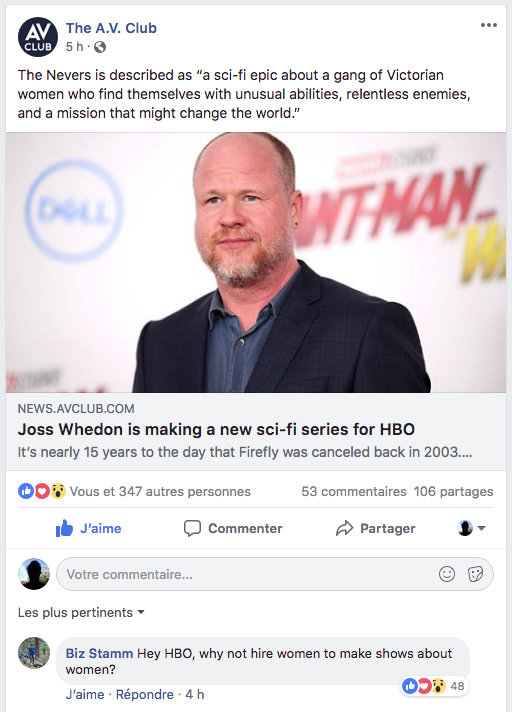Open Biz Stamm's profile name

tap(99, 653)
